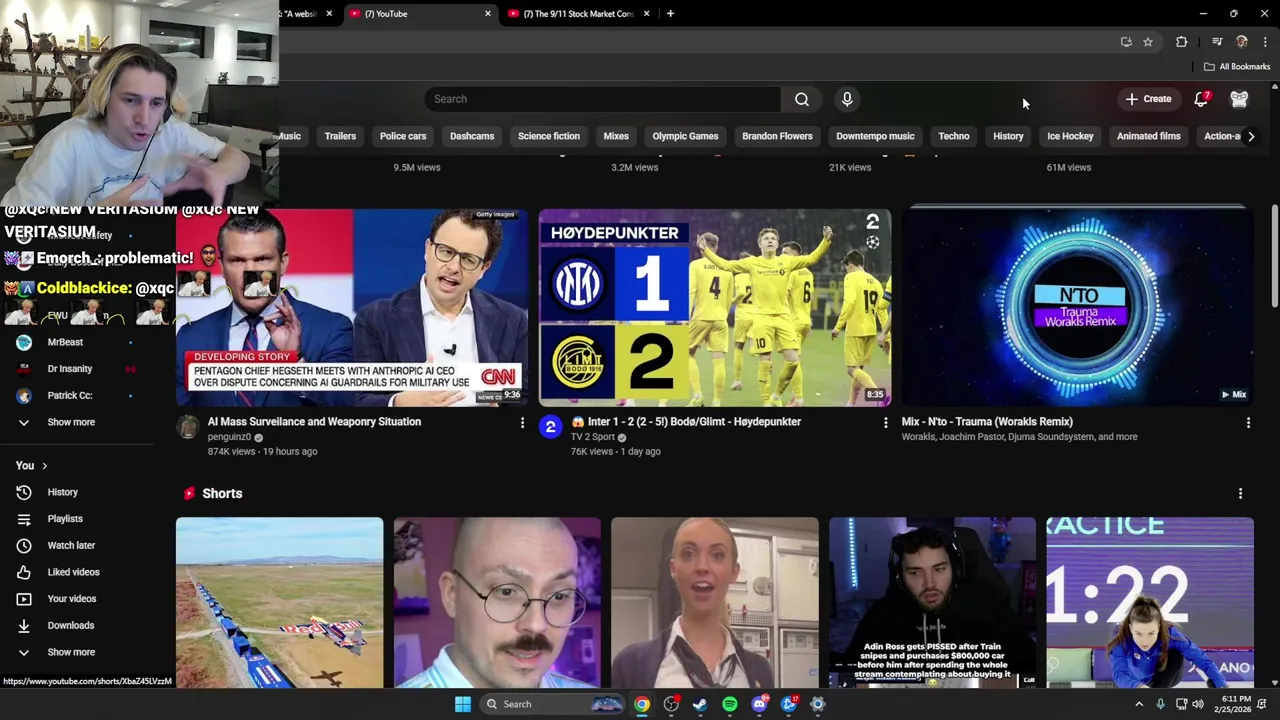Click the YouTube search magnifier button
Screen dimensions: 1280x720
click(801, 99)
